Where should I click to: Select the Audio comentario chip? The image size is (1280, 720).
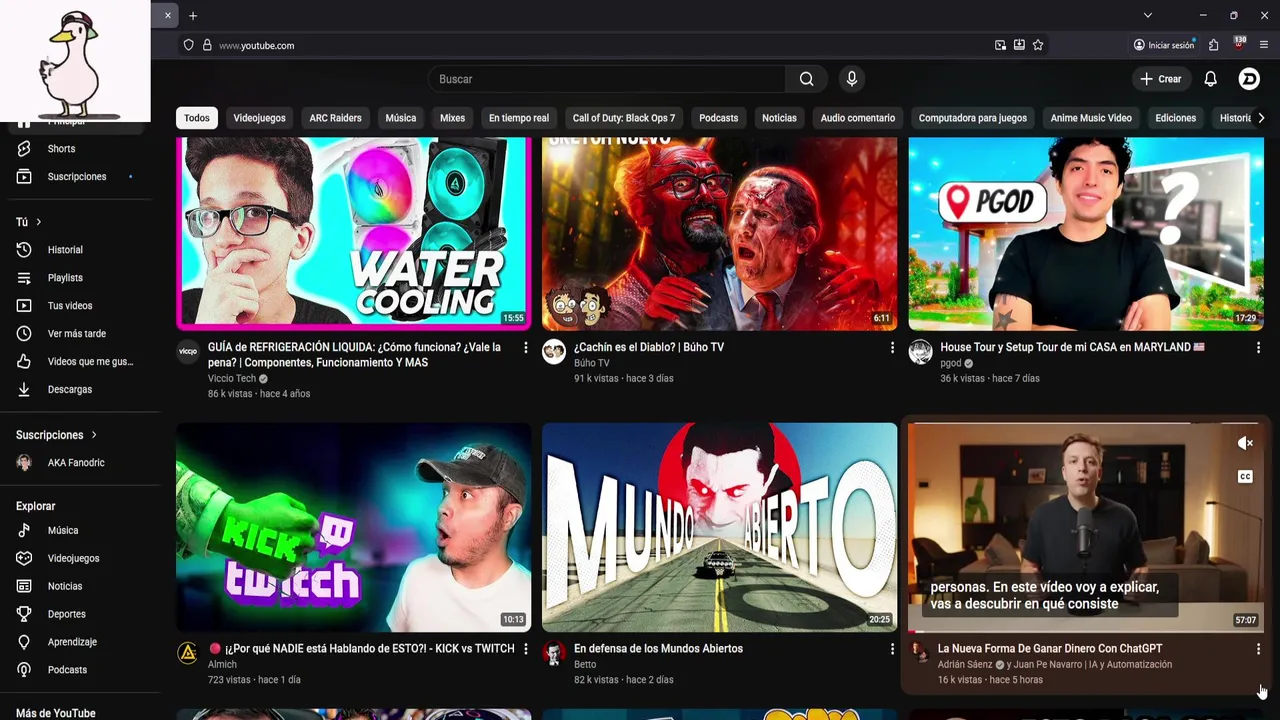pyautogui.click(x=858, y=118)
